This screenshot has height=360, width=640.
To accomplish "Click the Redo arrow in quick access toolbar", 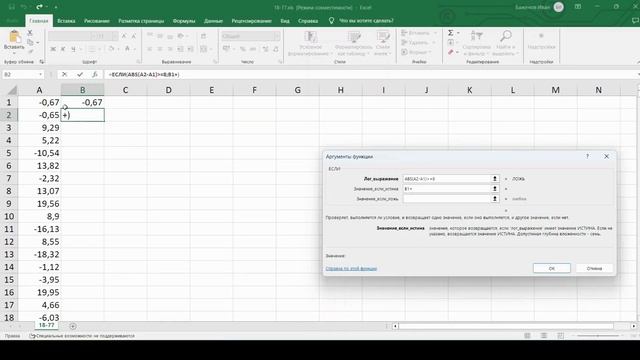I will (39, 7).
